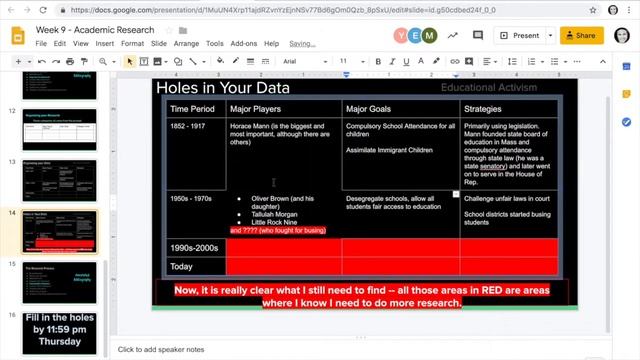Collapse the menus with the up chevron
This screenshot has height=360, width=640.
click(603, 62)
